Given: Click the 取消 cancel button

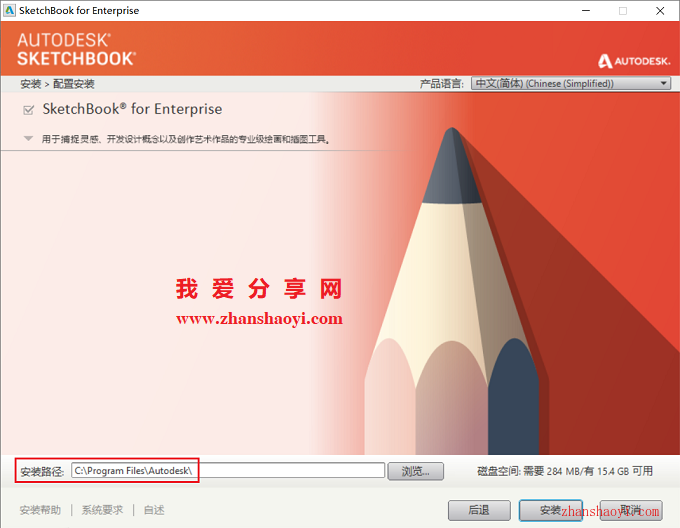Looking at the screenshot, I should 631,510.
